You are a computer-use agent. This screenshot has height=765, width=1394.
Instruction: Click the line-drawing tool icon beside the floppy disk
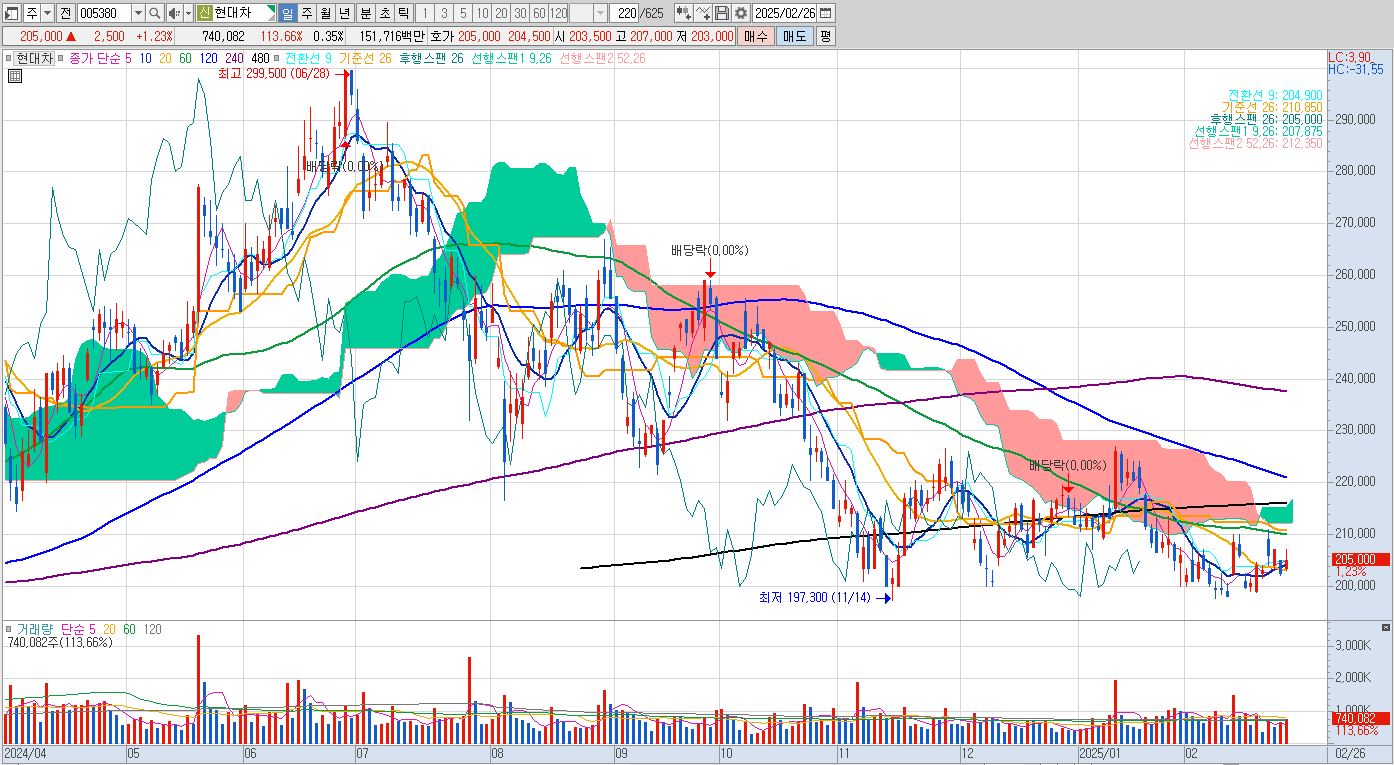pyautogui.click(x=702, y=13)
